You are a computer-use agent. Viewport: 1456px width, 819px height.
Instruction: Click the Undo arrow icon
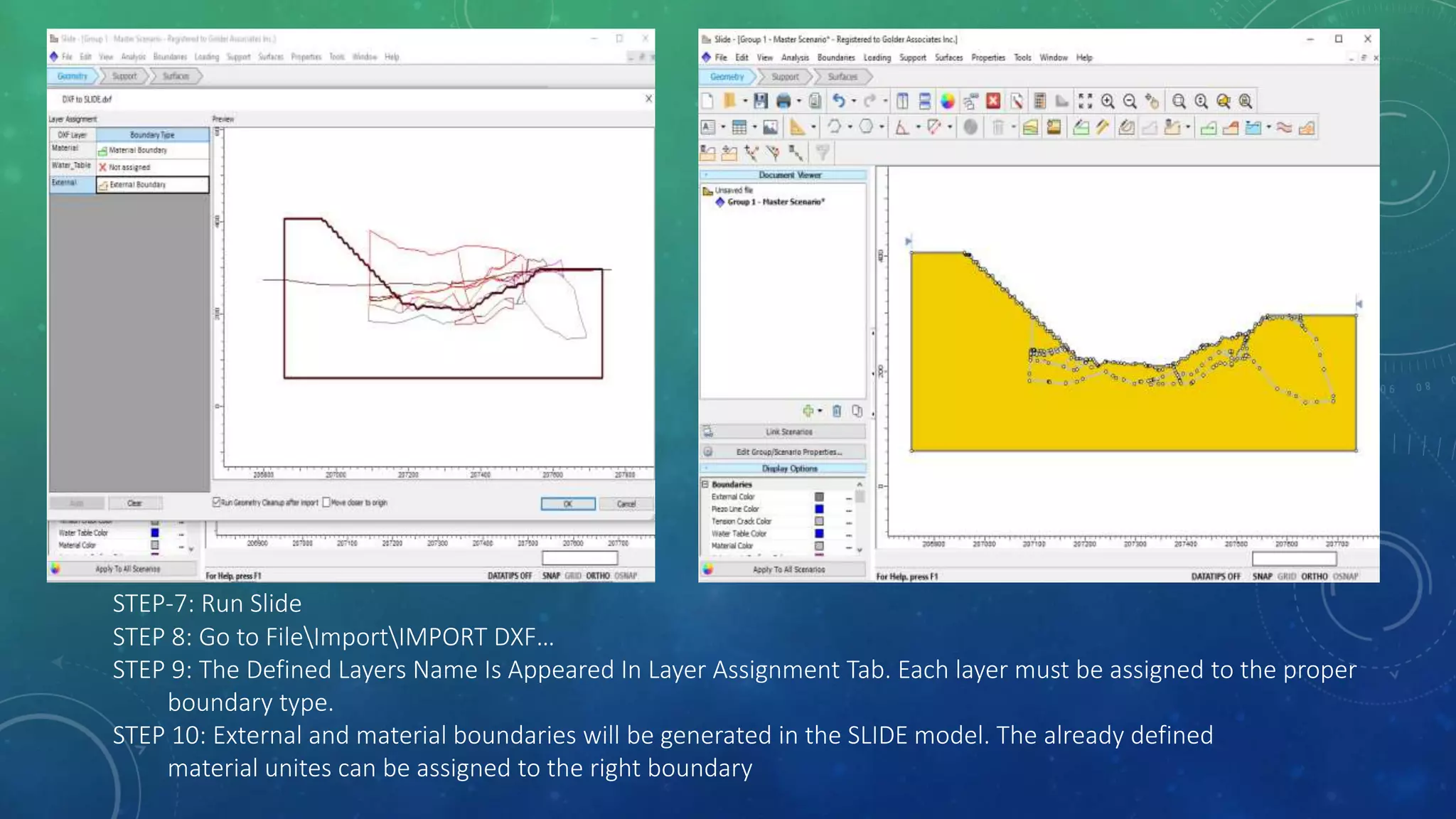[x=839, y=102]
